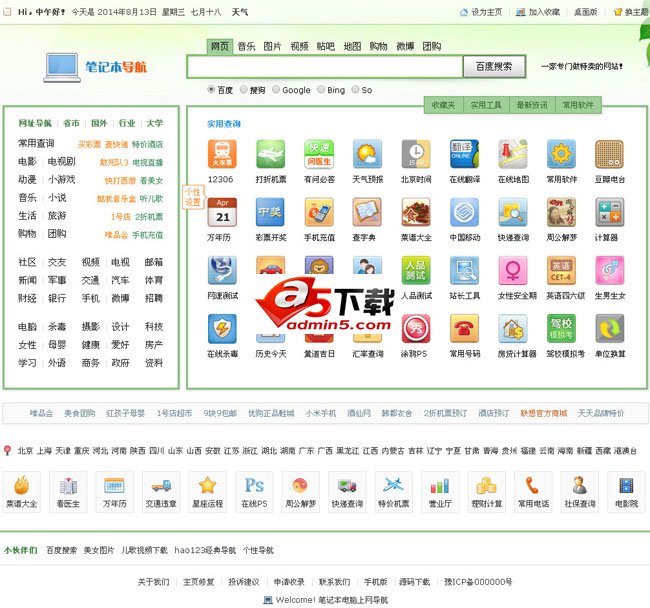Open the 彩票开奖 lottery icon
Image resolution: width=650 pixels, height=608 pixels.
(271, 212)
